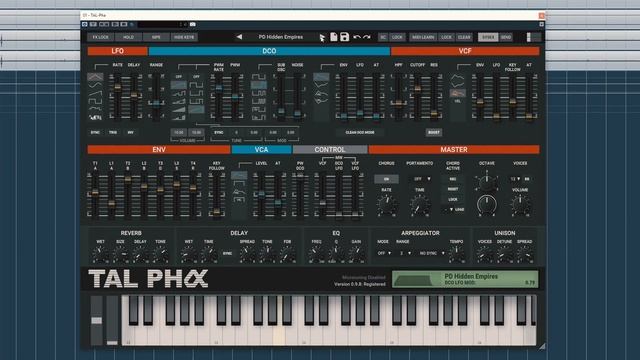Toggle the Delay SYNC button
The width and height of the screenshot is (640, 360).
point(227,253)
